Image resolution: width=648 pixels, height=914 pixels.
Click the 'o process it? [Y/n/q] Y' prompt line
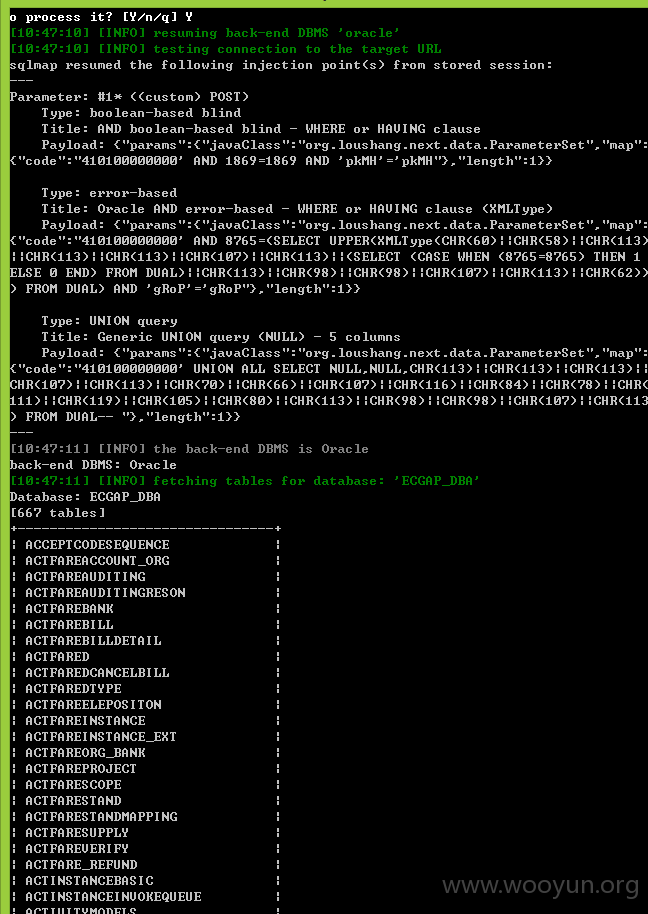(101, 17)
